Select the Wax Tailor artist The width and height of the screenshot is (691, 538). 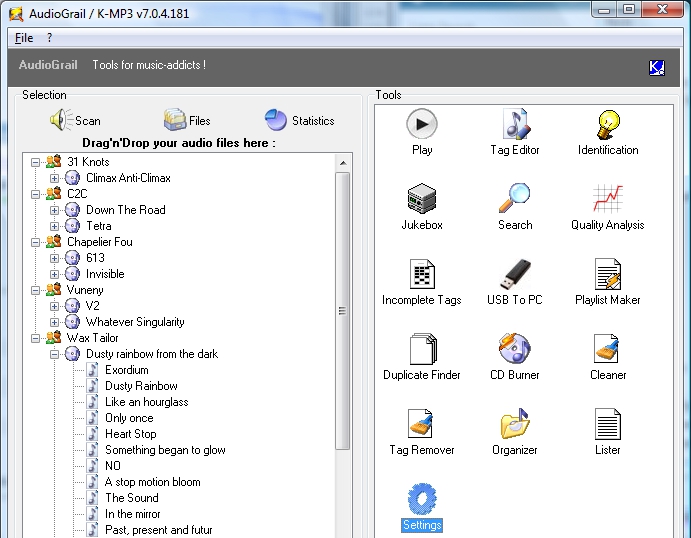(x=93, y=338)
